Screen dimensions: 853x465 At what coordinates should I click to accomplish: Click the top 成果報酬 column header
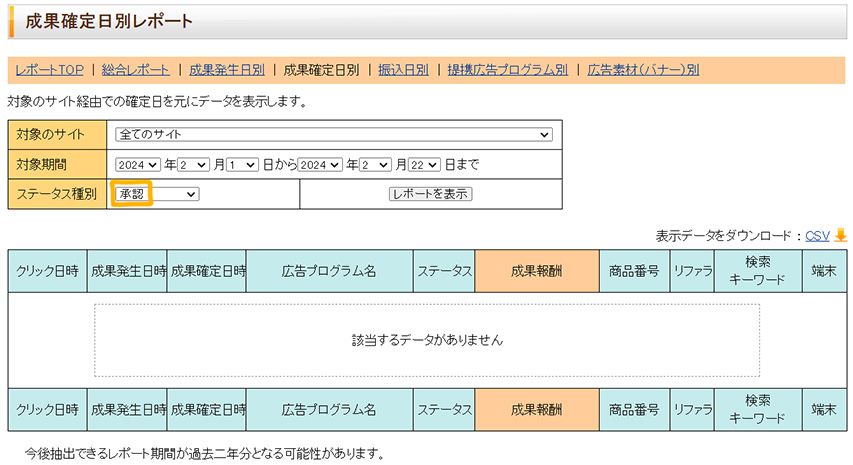[537, 271]
